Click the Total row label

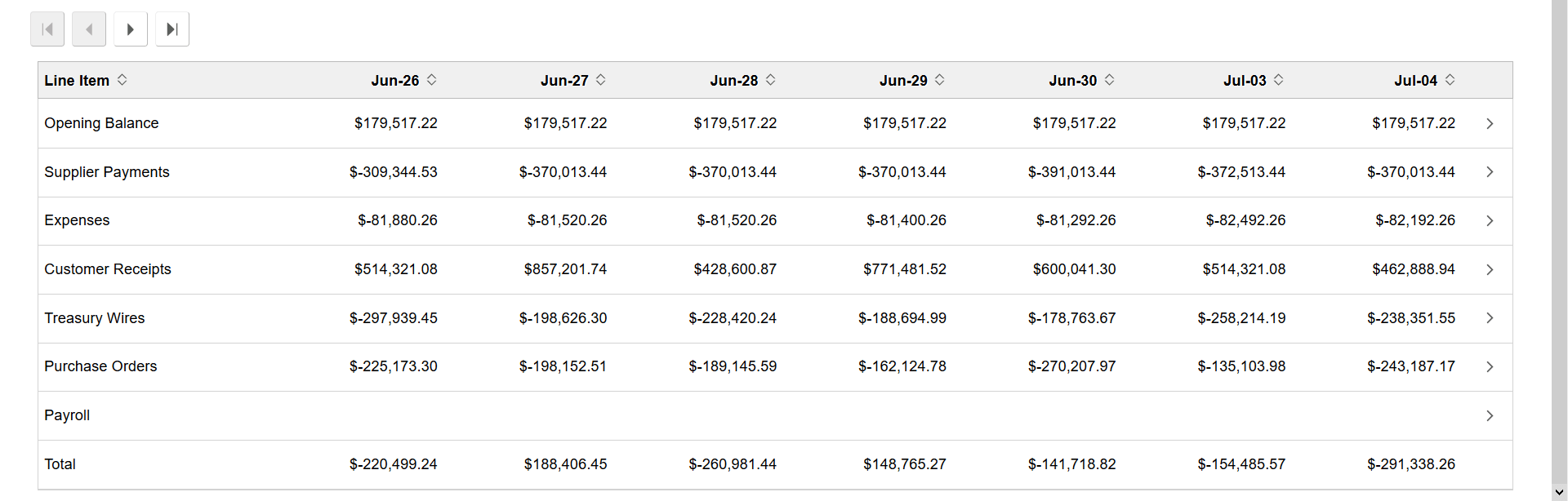60,463
